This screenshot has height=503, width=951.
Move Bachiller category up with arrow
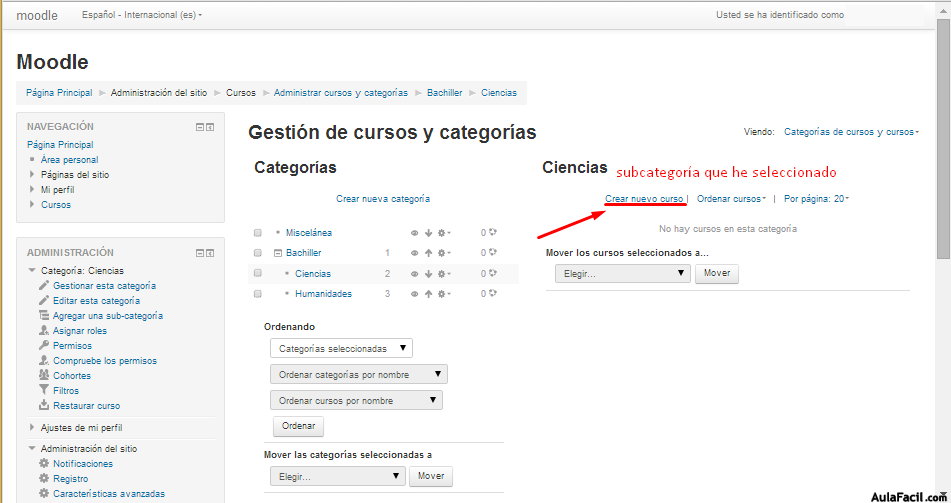(428, 253)
